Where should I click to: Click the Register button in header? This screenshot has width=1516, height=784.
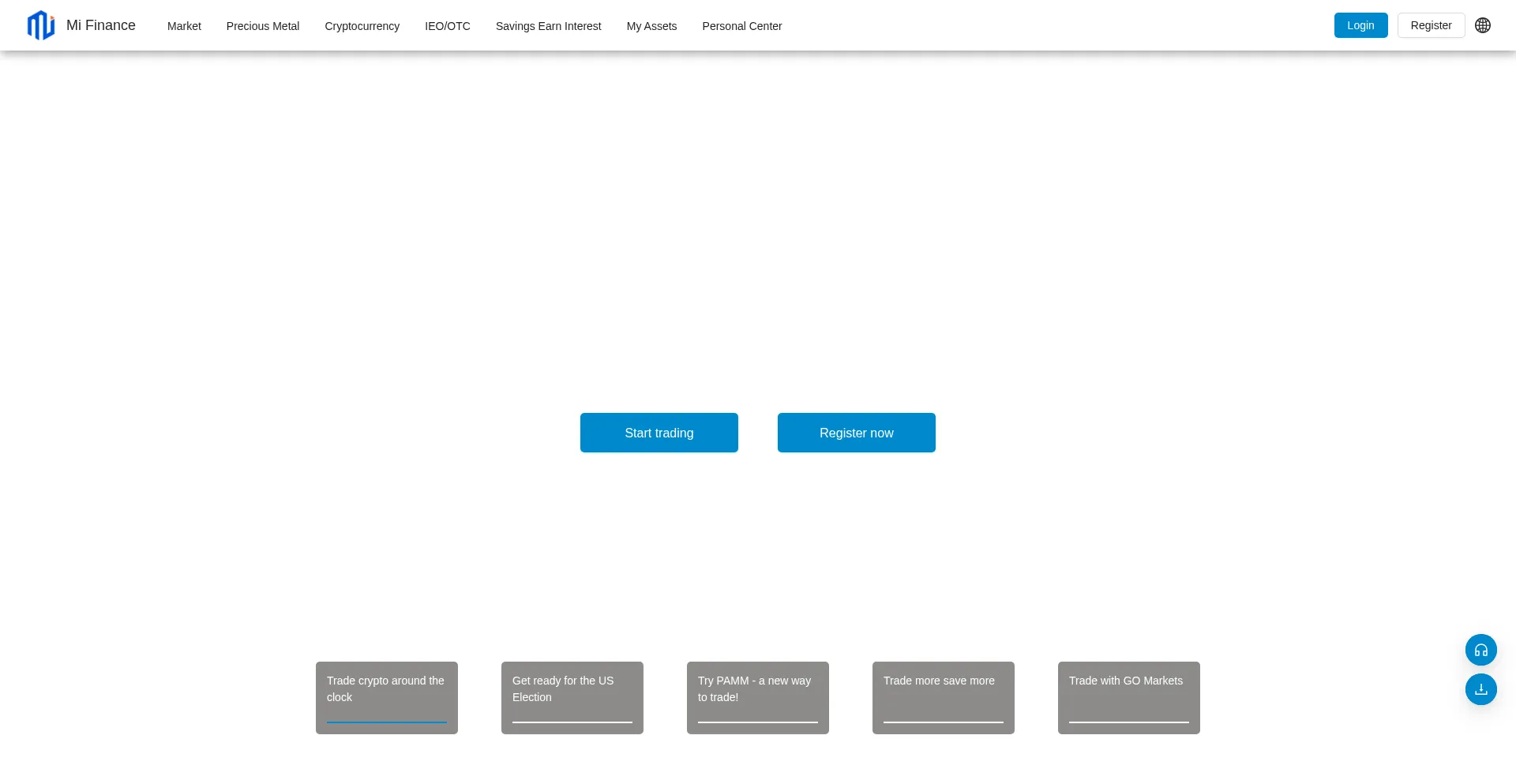[x=1431, y=25]
